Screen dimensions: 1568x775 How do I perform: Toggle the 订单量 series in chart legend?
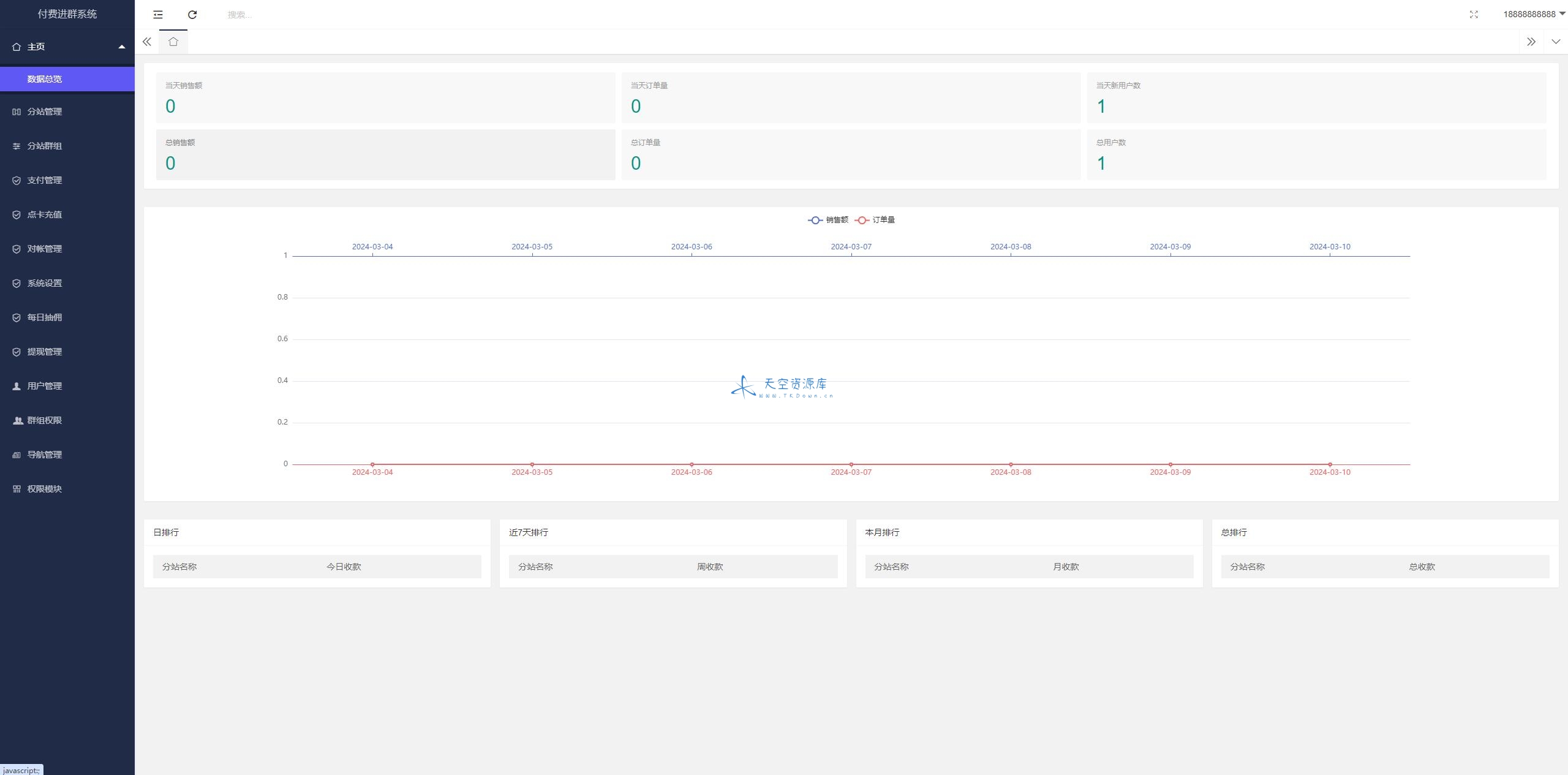click(x=875, y=220)
